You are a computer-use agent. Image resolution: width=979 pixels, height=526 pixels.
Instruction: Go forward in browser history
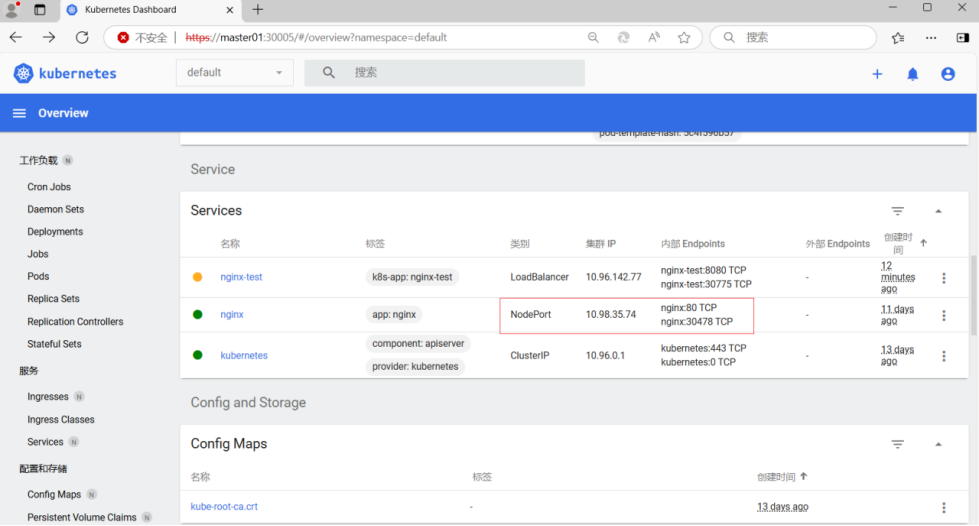(49, 37)
